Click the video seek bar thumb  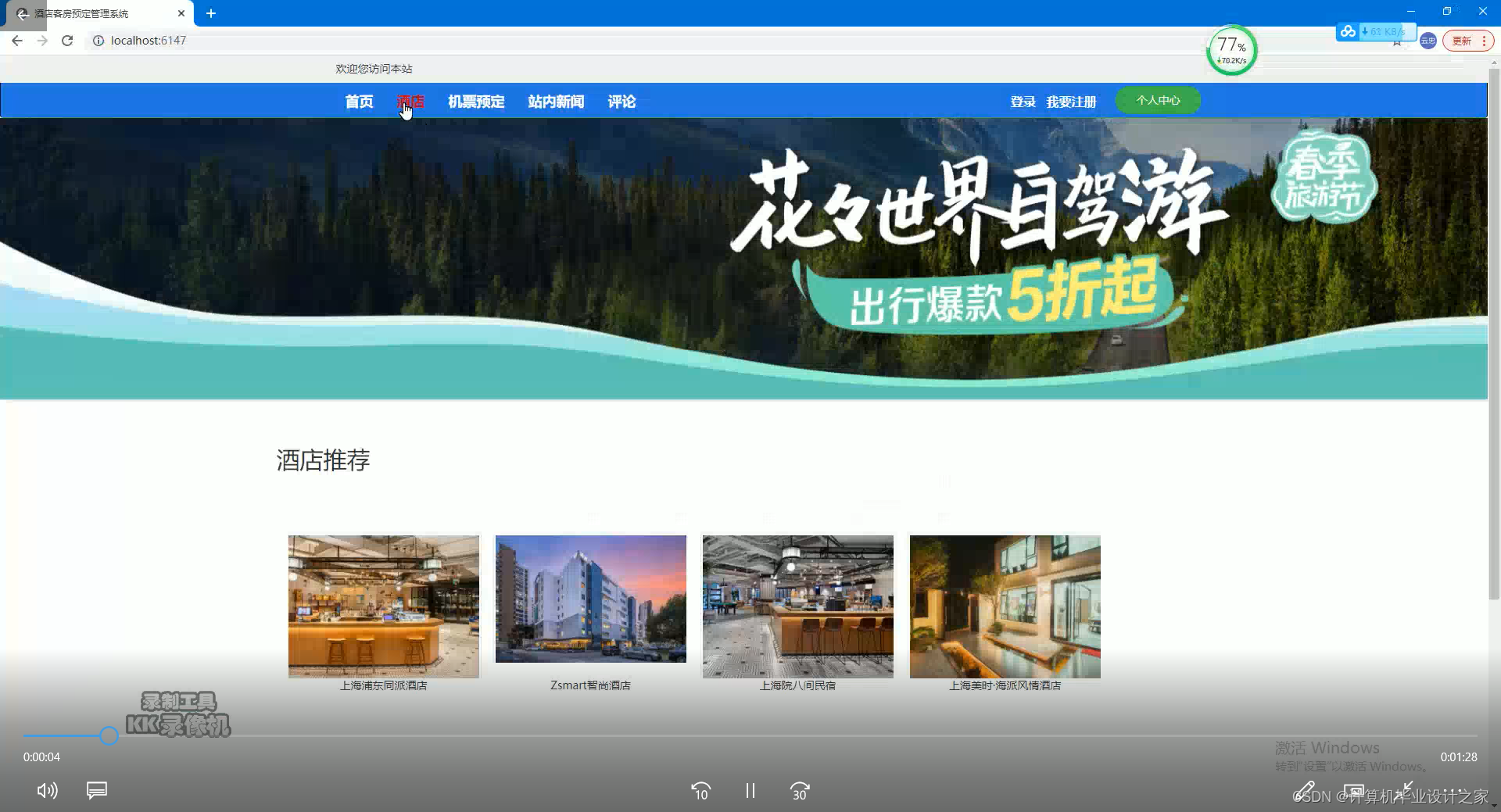pos(109,735)
